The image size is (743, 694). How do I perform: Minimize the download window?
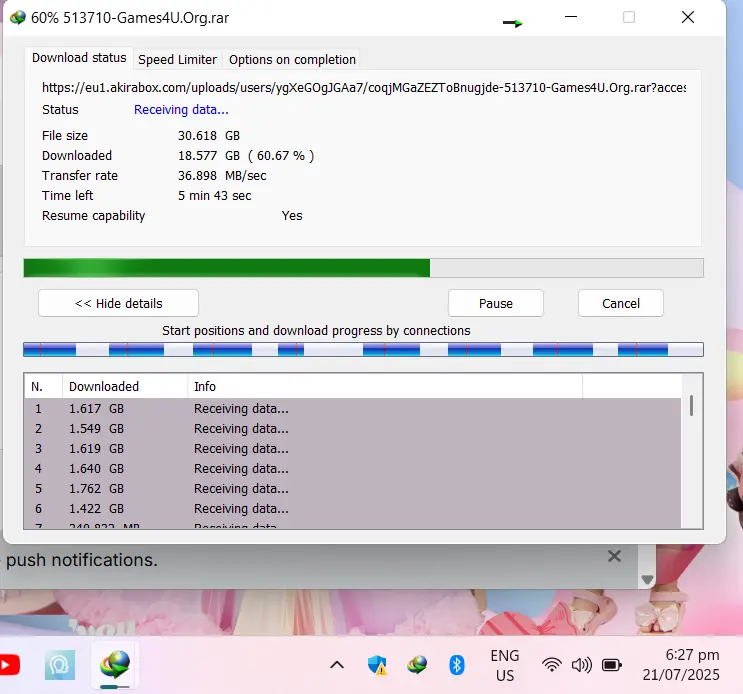point(571,17)
